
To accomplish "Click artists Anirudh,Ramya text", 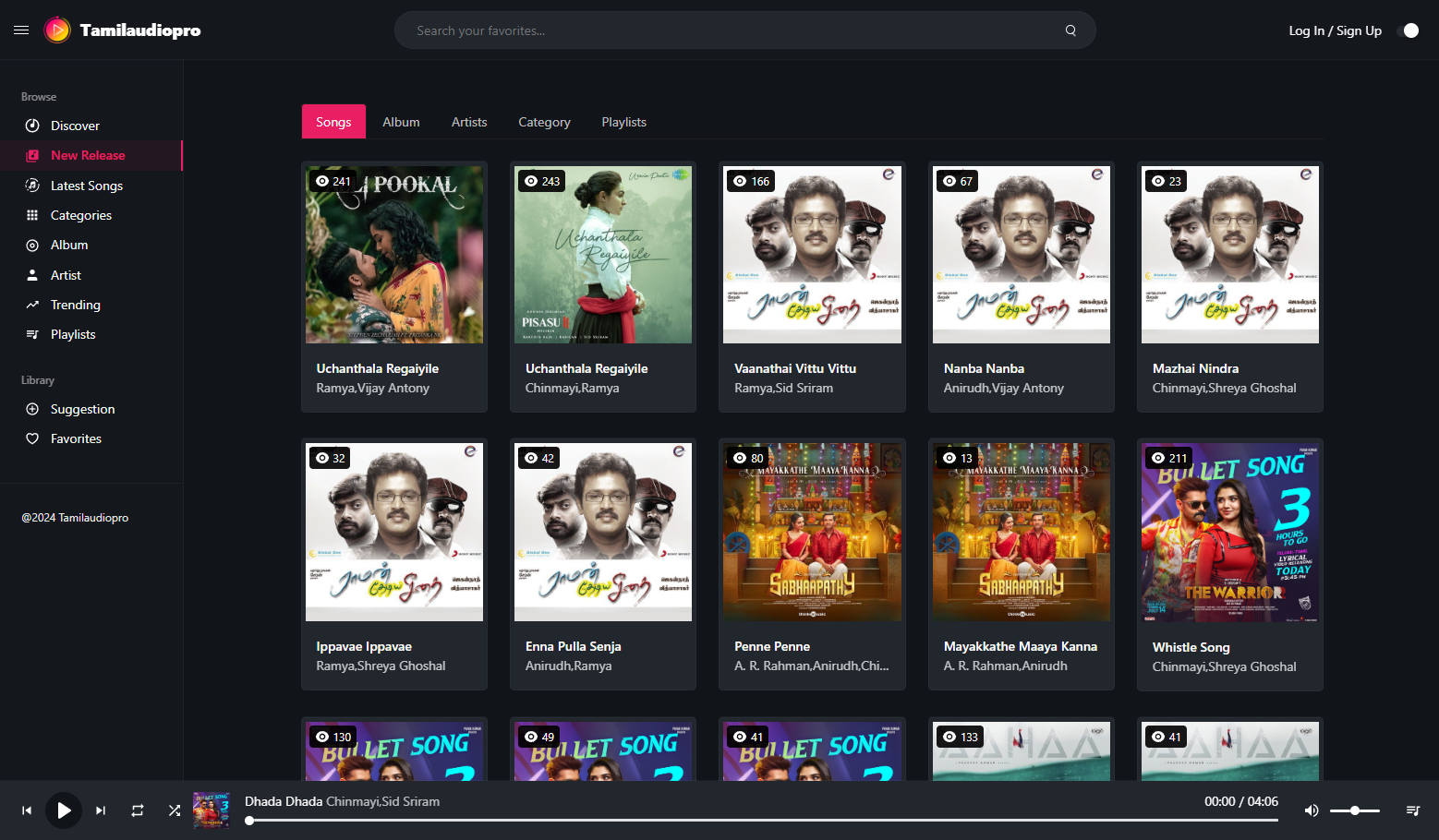I will pyautogui.click(x=568, y=666).
